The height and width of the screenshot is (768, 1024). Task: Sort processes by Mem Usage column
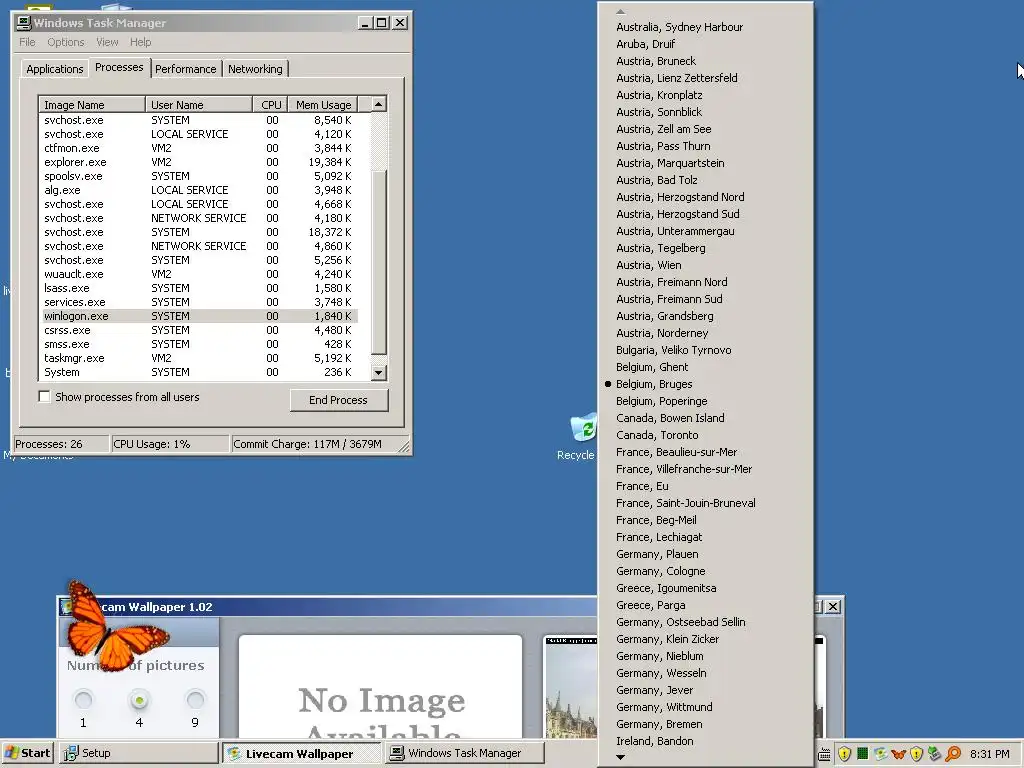pos(323,104)
